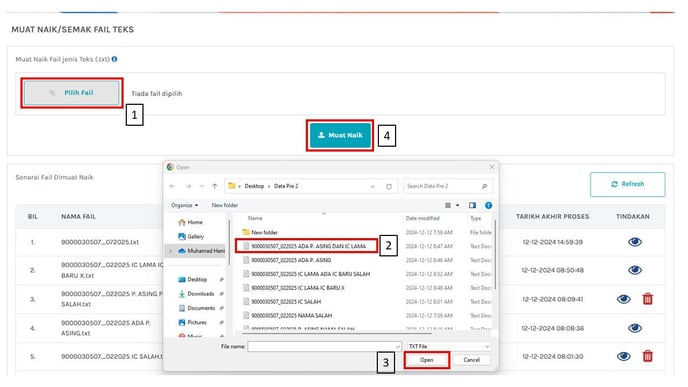Viewport: 688px width, 387px height.
Task: Sort files by Date modified column
Action: click(x=422, y=218)
